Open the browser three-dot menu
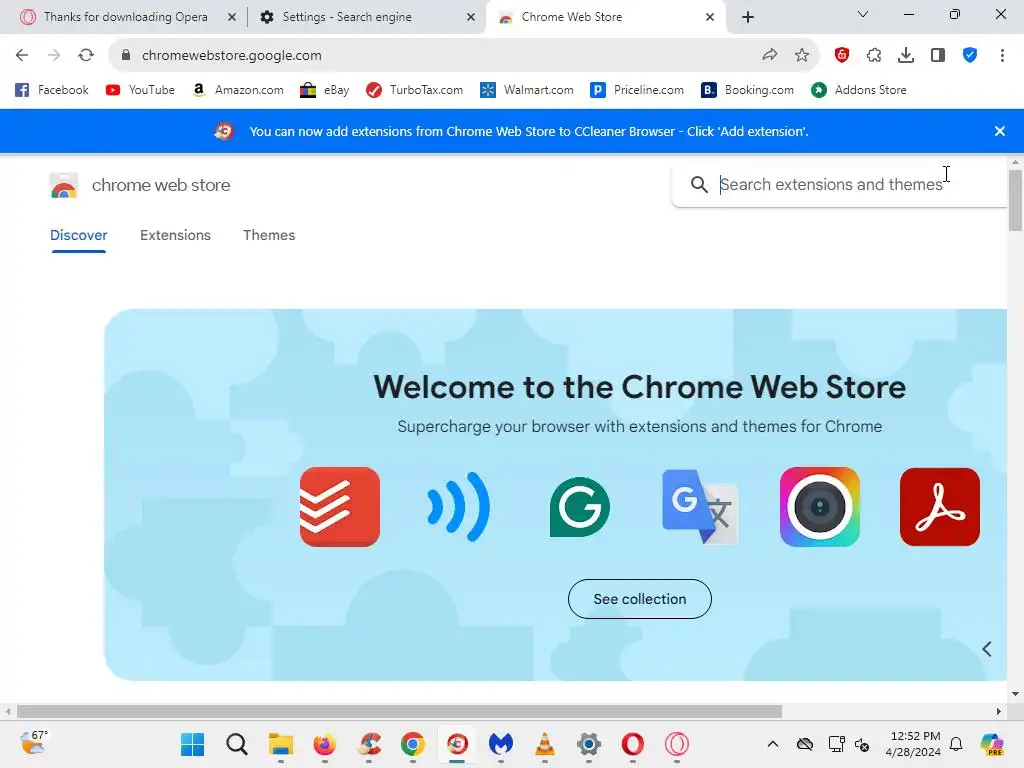The height and width of the screenshot is (768, 1024). tap(1002, 56)
